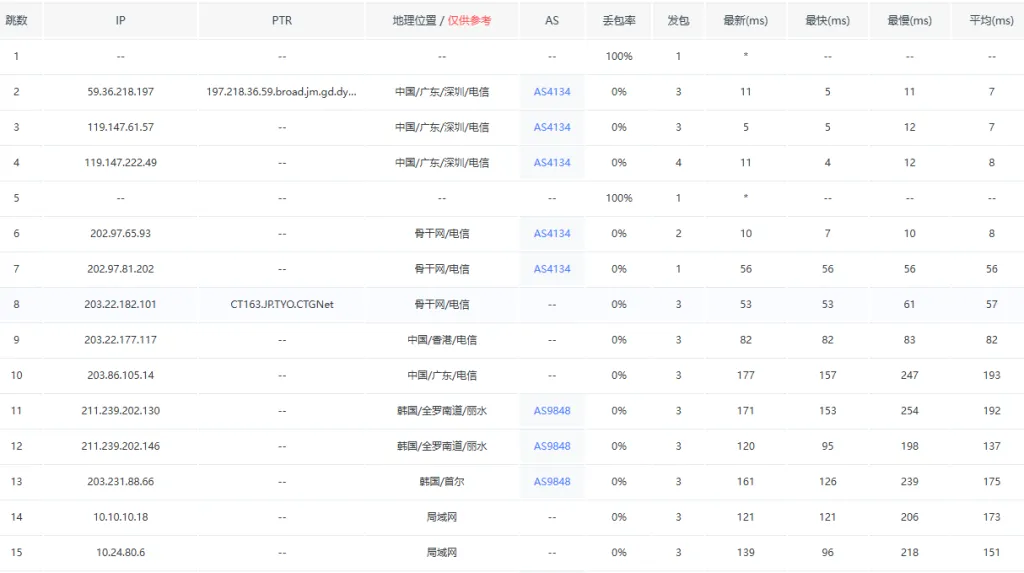The image size is (1024, 573).
Task: Select IP cell 211.239.202.130
Action: pos(120,410)
